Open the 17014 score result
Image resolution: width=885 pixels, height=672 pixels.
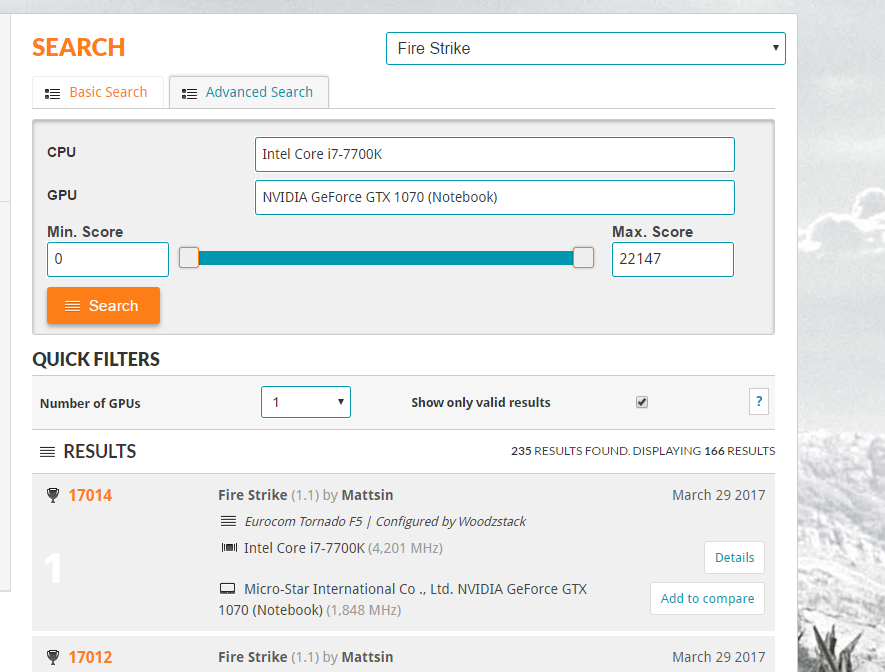coord(90,495)
